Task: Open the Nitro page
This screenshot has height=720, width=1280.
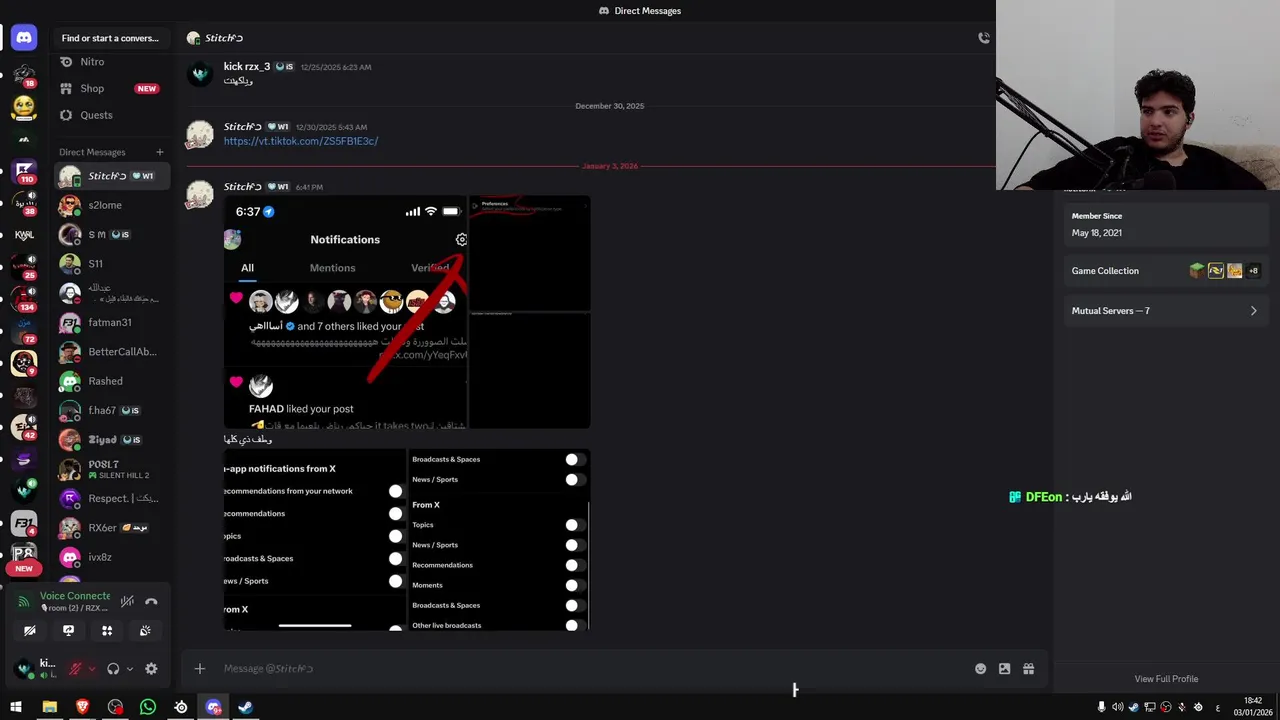Action: [112, 62]
